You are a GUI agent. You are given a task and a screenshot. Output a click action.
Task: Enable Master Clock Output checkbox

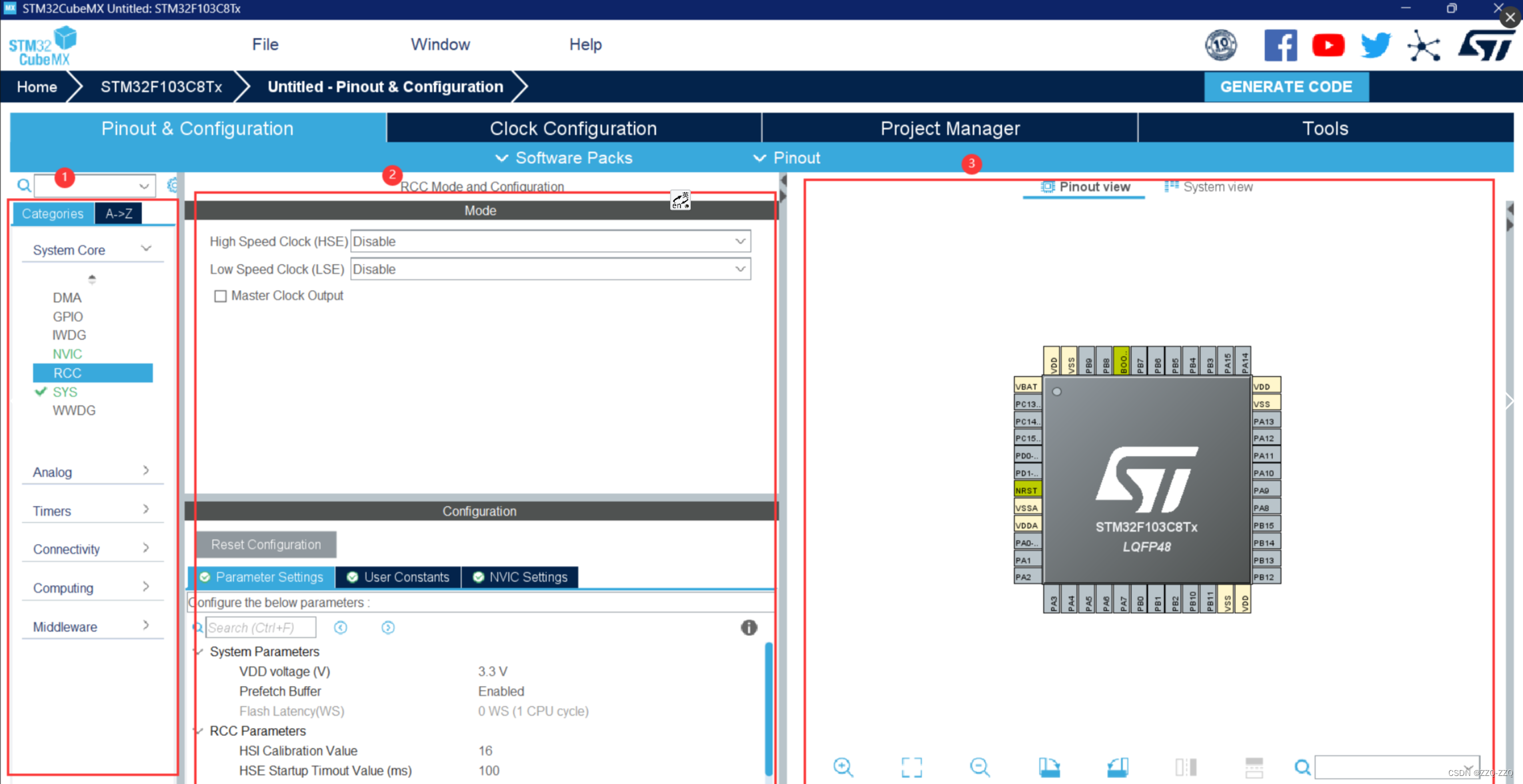pyautogui.click(x=221, y=295)
